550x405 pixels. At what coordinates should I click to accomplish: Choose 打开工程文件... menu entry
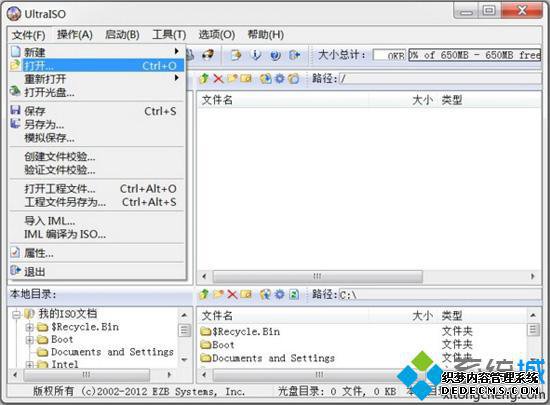pos(96,189)
